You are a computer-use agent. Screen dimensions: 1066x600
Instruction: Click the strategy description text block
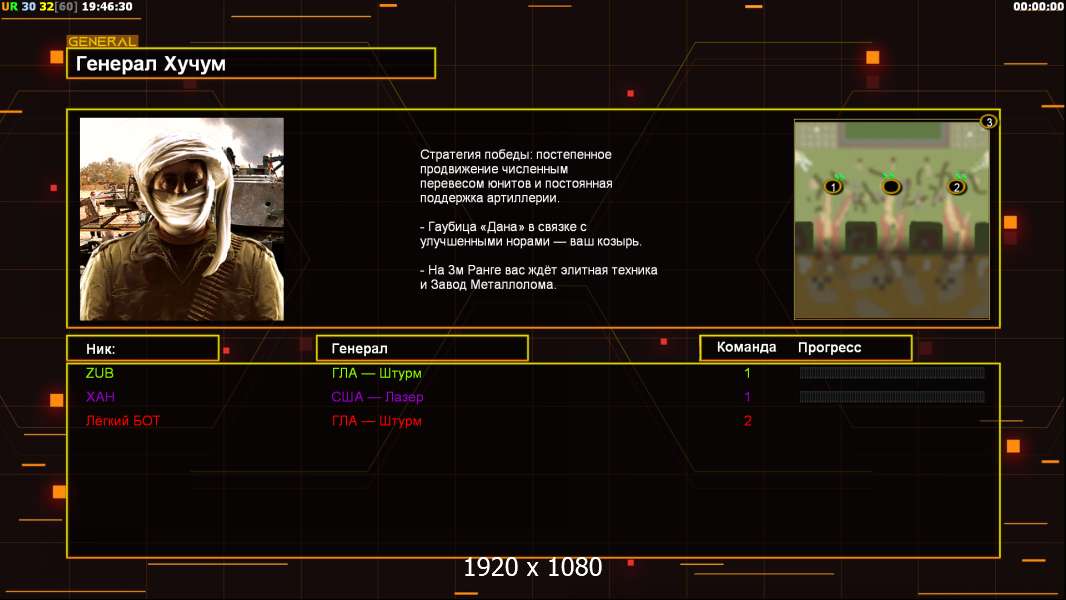point(538,219)
